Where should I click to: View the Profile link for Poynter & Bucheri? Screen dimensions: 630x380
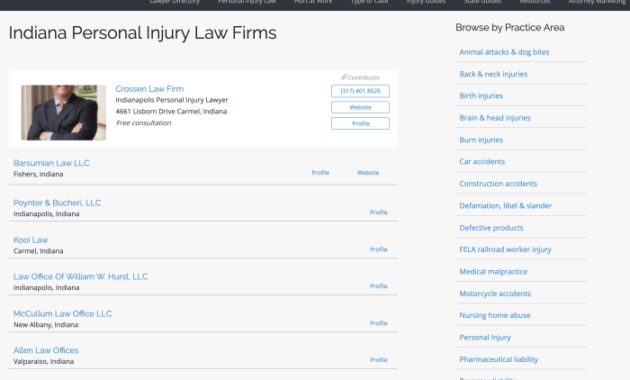[378, 212]
